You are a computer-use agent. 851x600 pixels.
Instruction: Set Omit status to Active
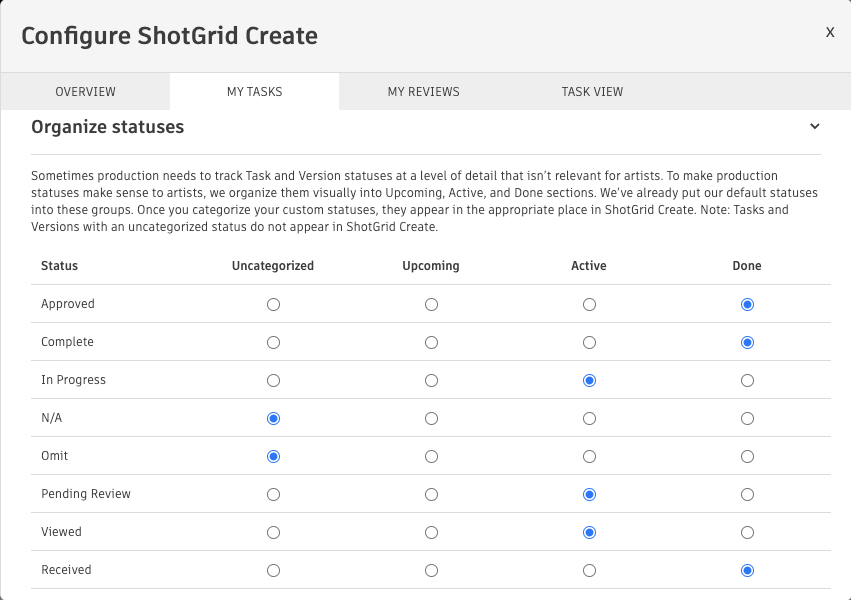(x=589, y=456)
